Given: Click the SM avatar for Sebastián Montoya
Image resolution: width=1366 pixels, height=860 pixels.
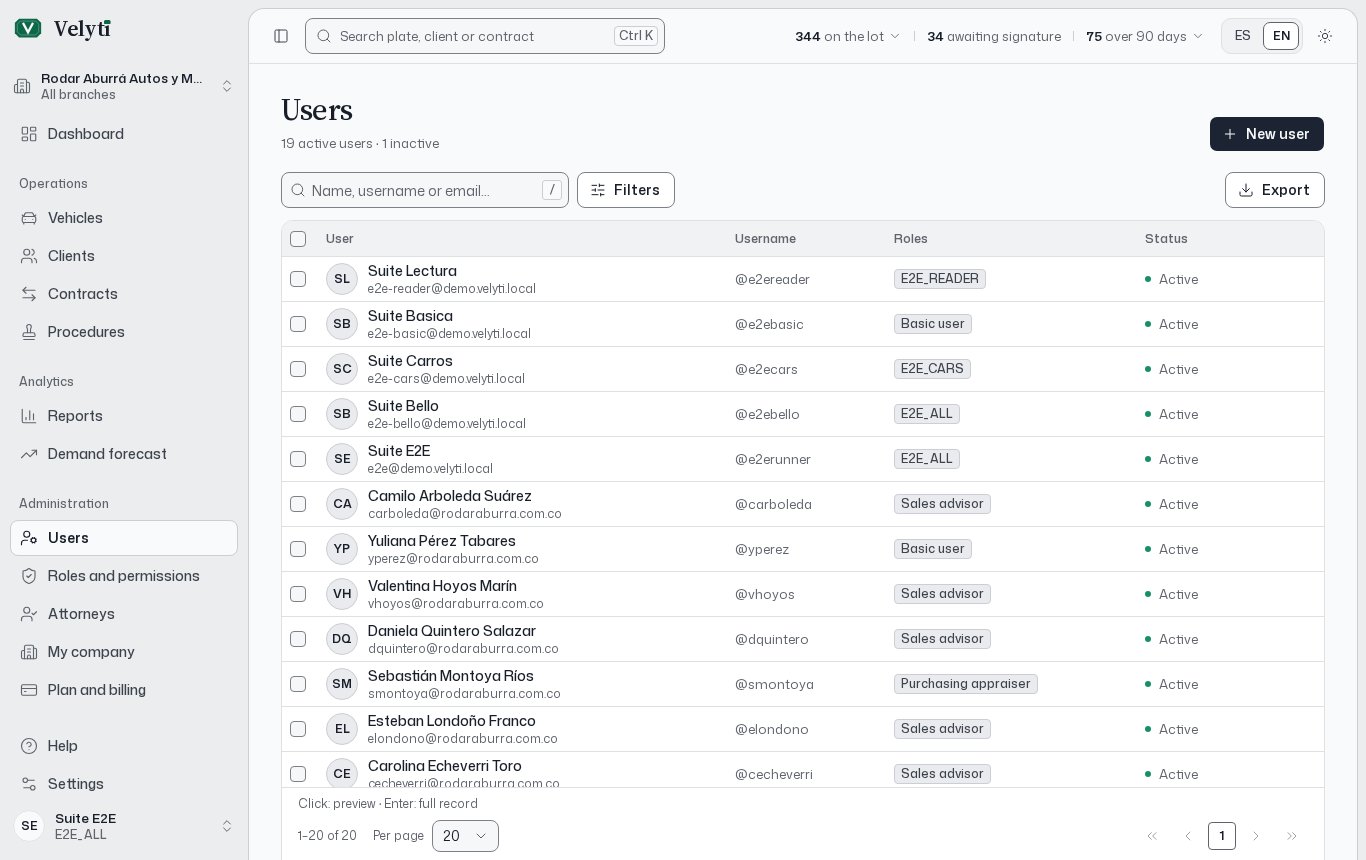Looking at the screenshot, I should 342,684.
